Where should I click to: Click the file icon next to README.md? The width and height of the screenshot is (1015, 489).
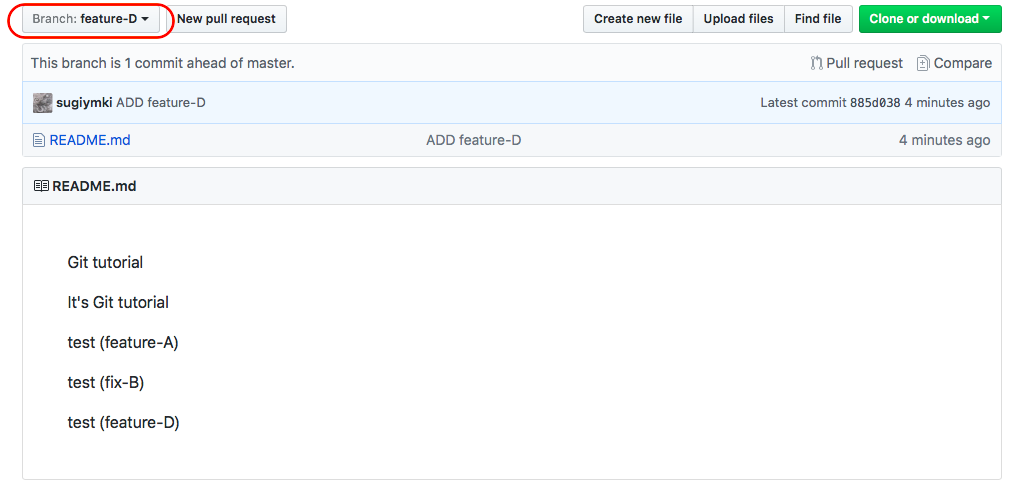[39, 140]
